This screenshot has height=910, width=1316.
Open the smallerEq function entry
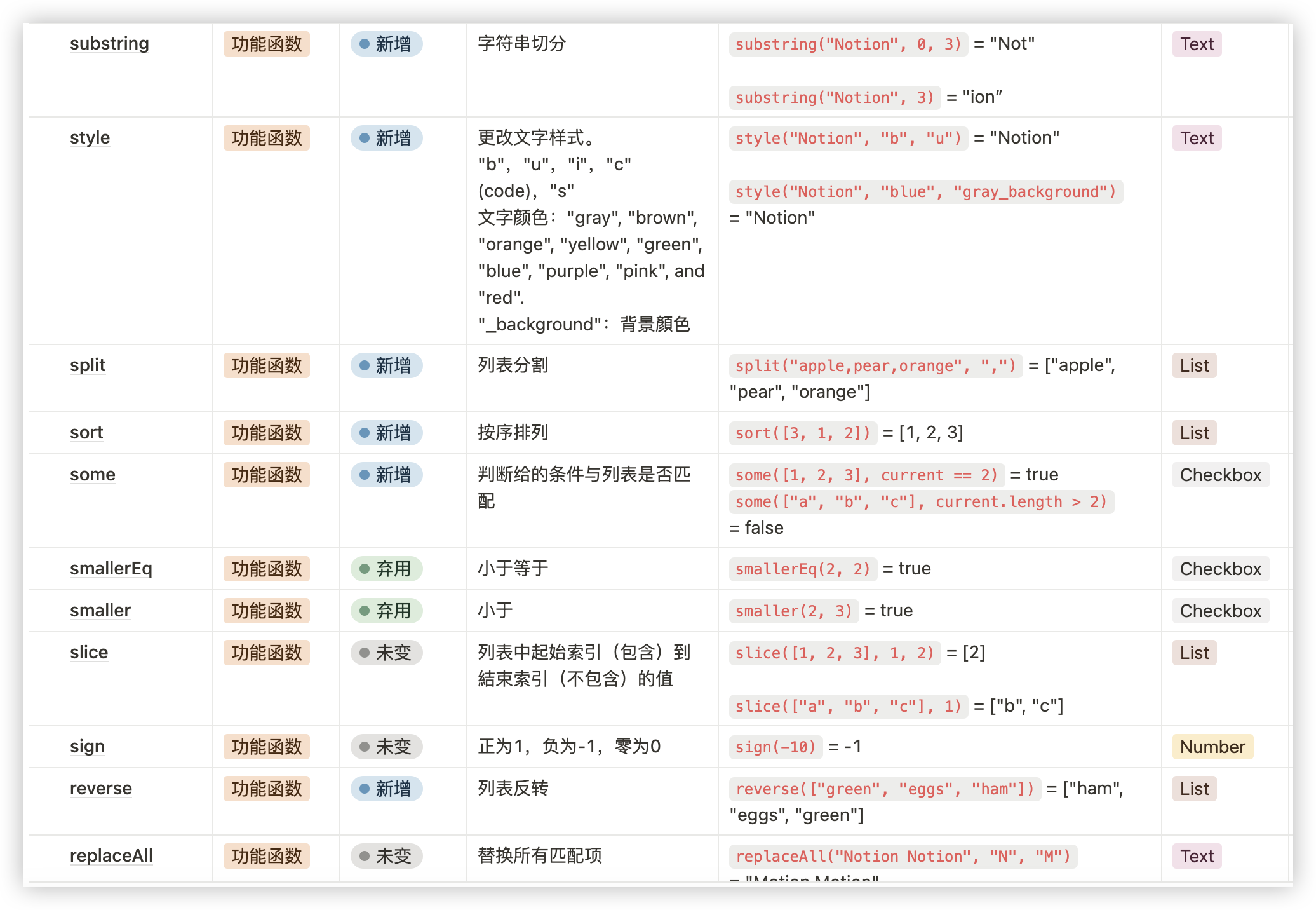tap(111, 569)
